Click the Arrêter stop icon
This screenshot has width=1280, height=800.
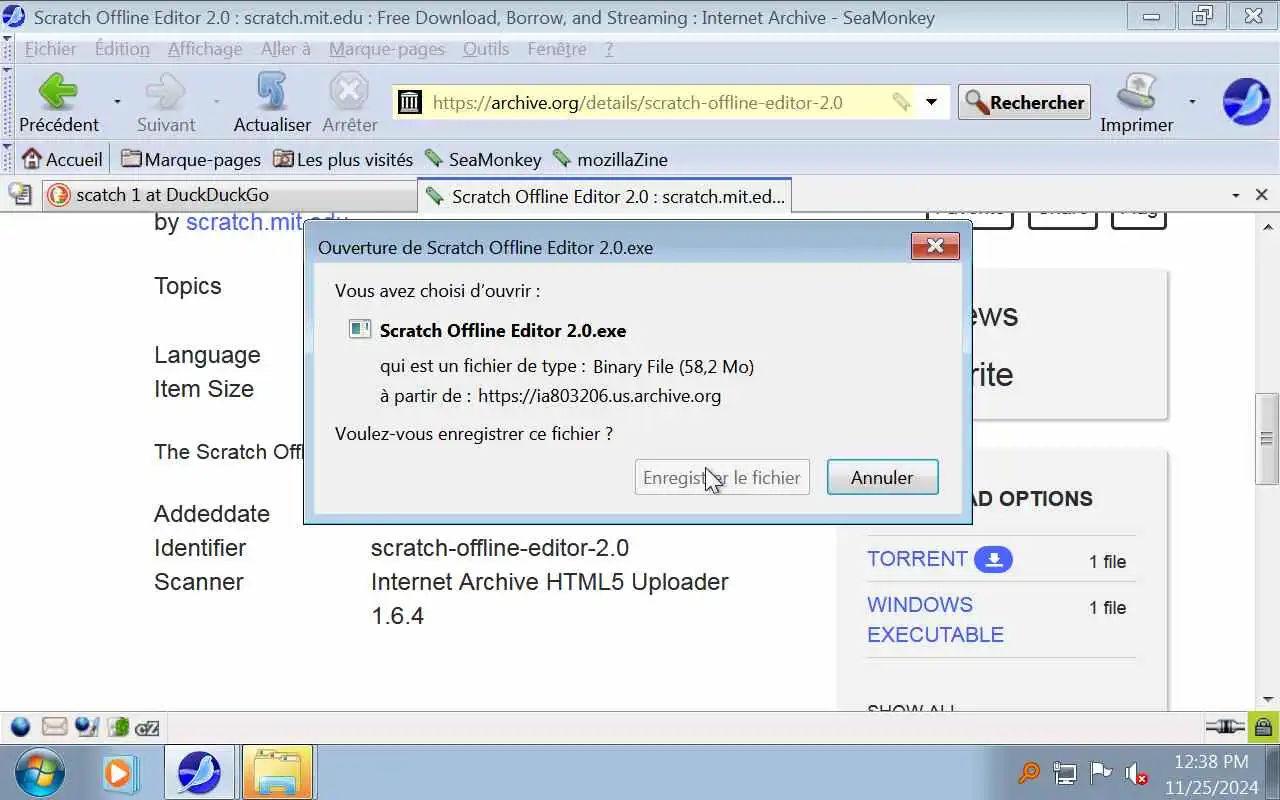(x=349, y=92)
